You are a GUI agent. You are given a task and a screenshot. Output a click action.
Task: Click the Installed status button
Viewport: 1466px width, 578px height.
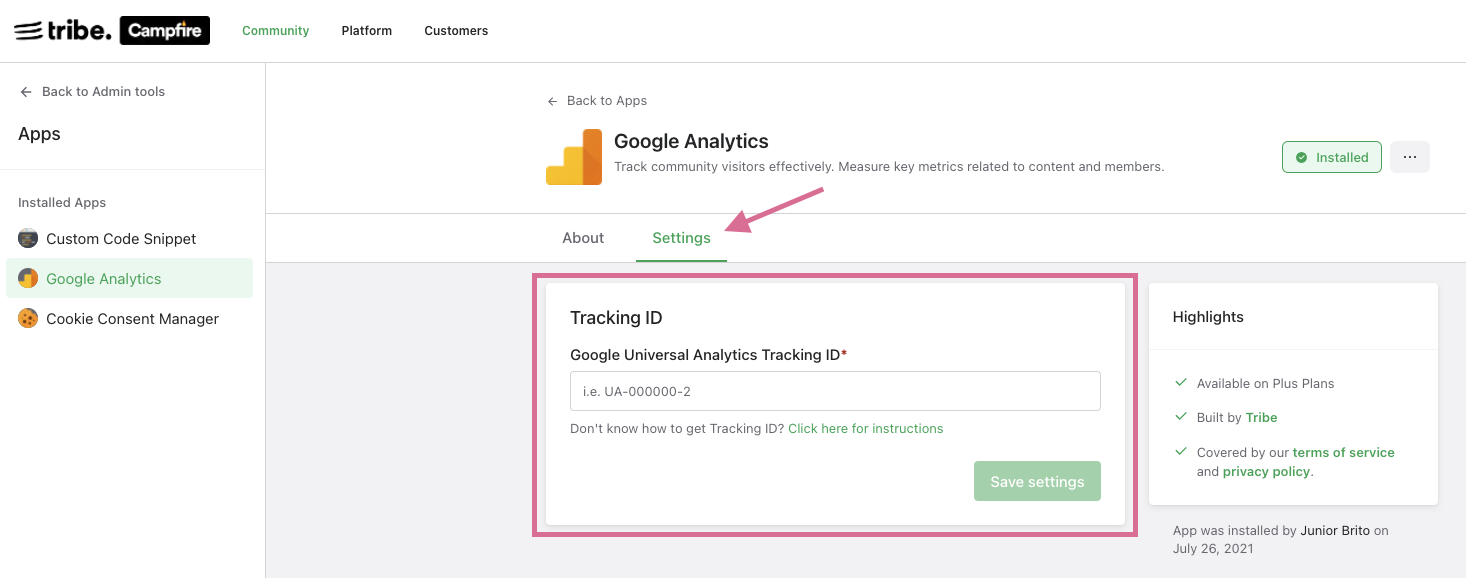click(1331, 157)
